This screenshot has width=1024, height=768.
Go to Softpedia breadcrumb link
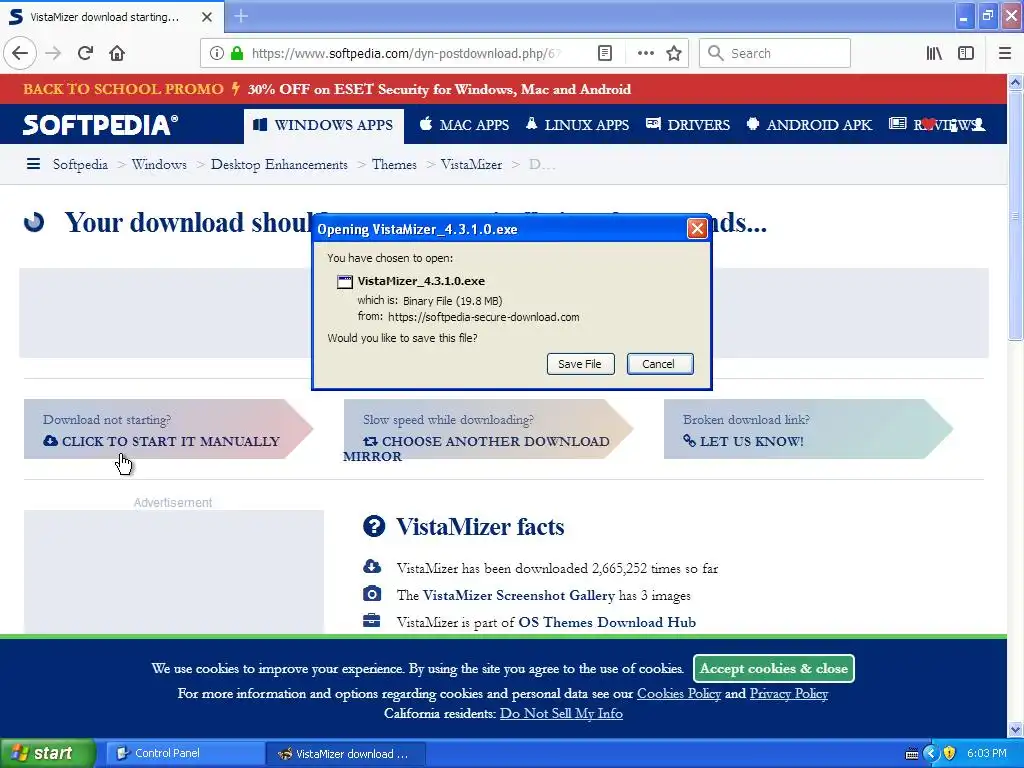click(x=80, y=165)
